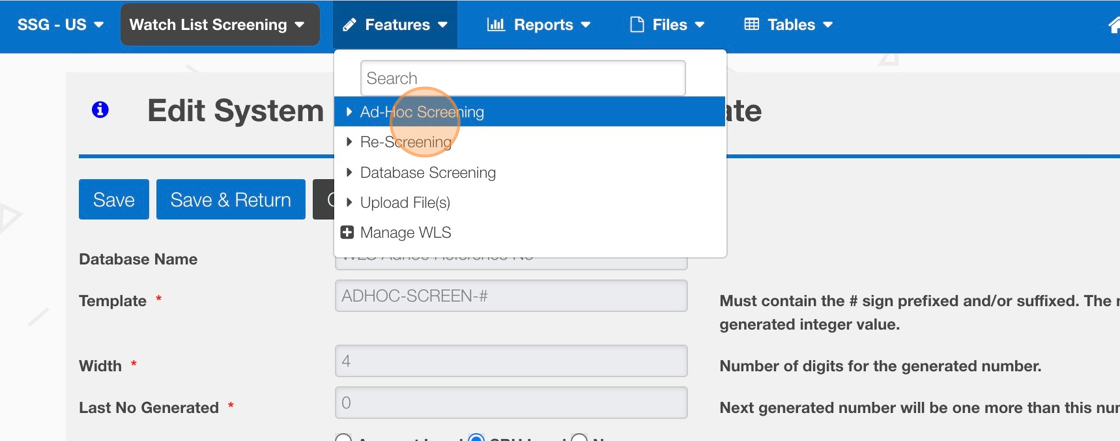Click the pencil icon in Features menu
The image size is (1120, 441).
tap(349, 25)
